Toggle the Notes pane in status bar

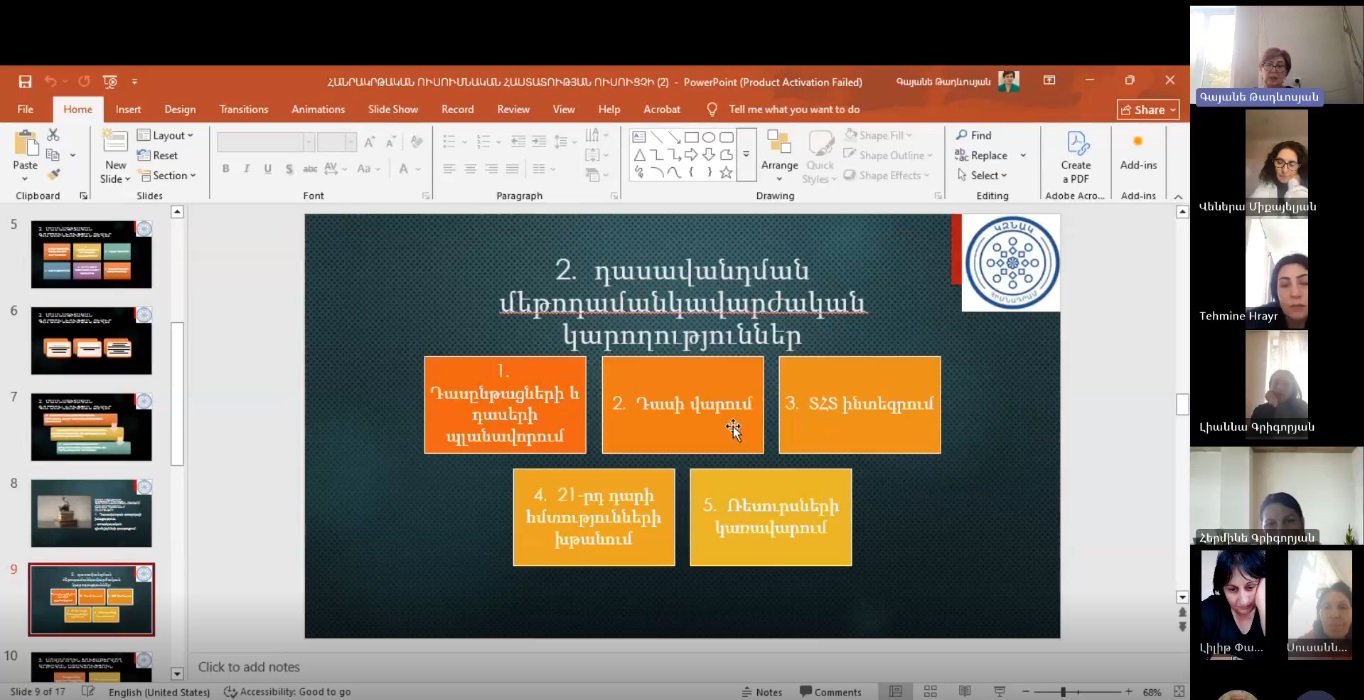761,692
